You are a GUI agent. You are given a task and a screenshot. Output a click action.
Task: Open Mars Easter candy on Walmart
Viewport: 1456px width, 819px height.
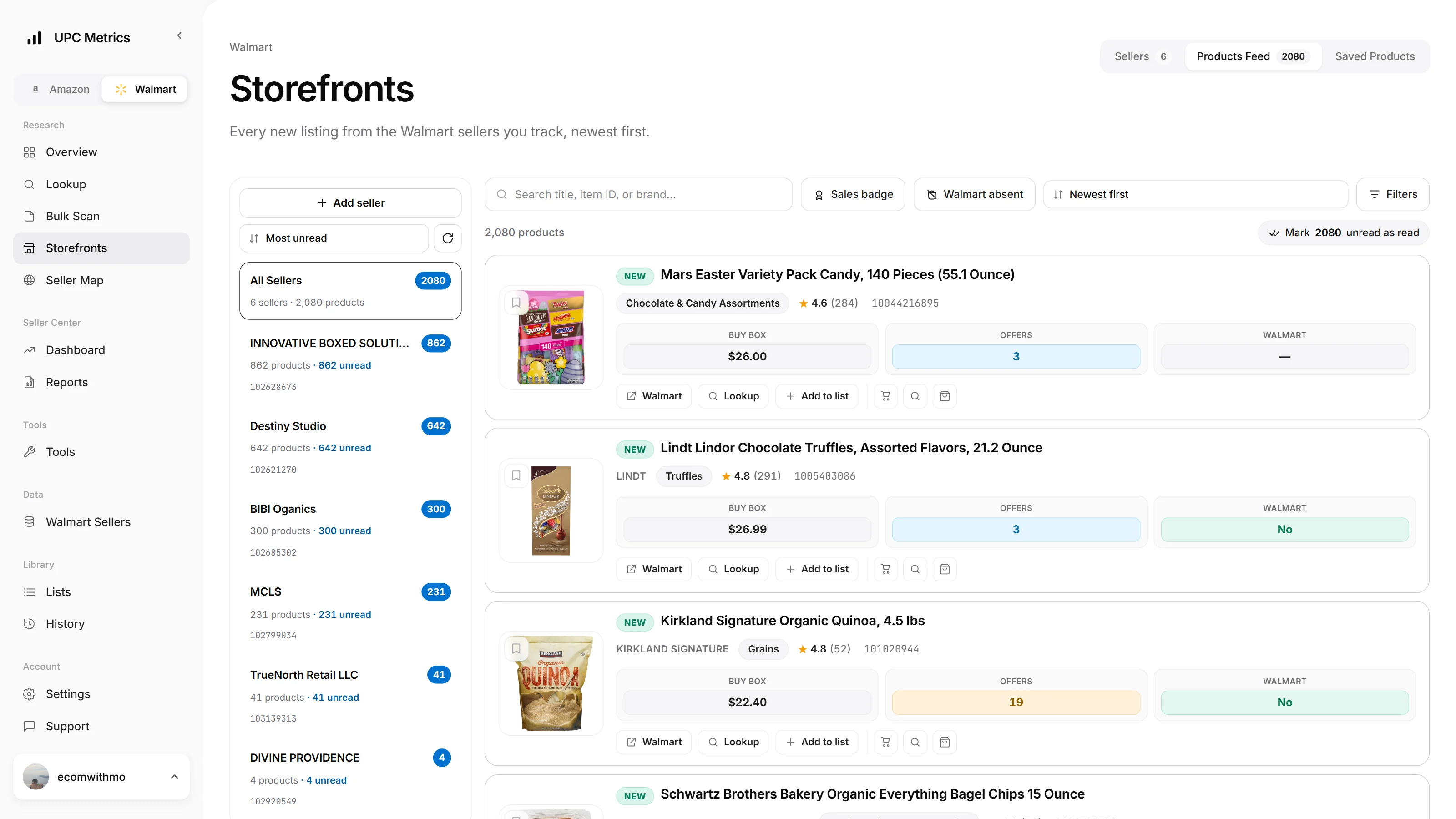click(654, 396)
